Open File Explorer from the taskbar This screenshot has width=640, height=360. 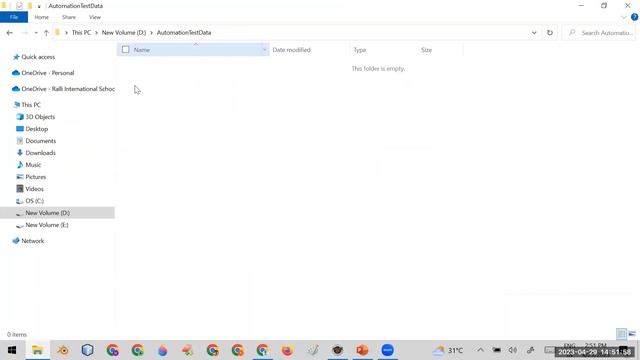[37, 350]
